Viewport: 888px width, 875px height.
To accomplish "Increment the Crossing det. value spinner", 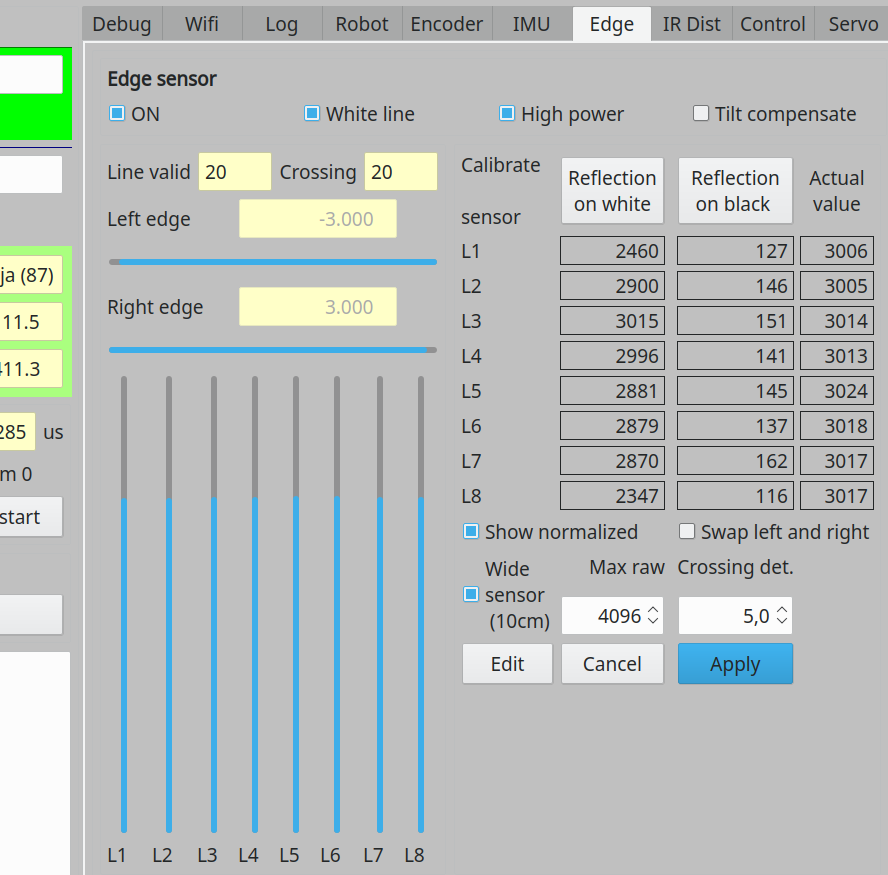I will pyautogui.click(x=782, y=610).
